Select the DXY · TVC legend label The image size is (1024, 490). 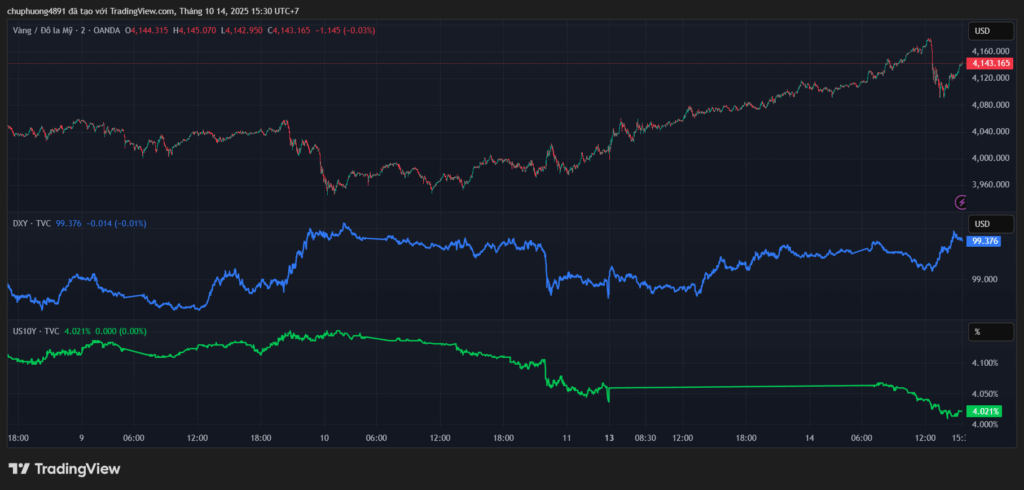pos(30,223)
